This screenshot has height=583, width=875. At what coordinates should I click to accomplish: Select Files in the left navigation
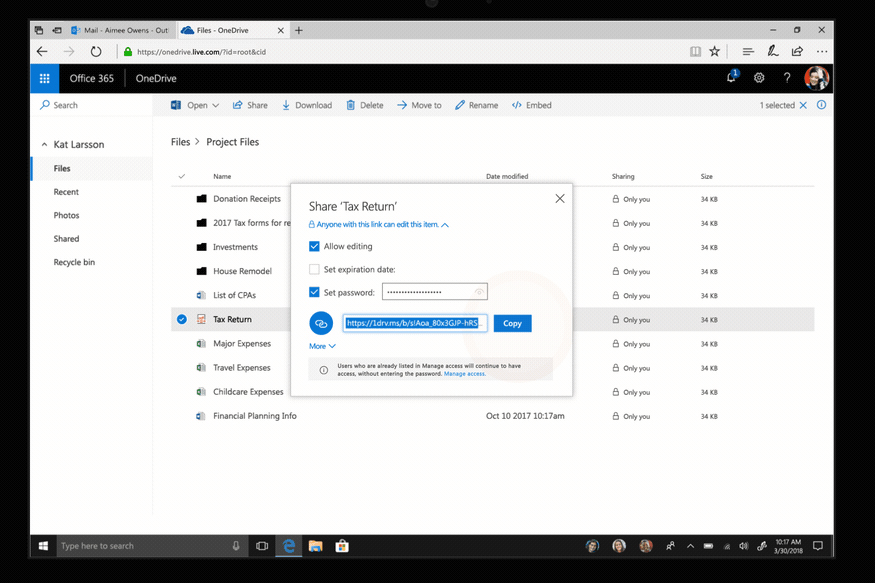coord(92,168)
